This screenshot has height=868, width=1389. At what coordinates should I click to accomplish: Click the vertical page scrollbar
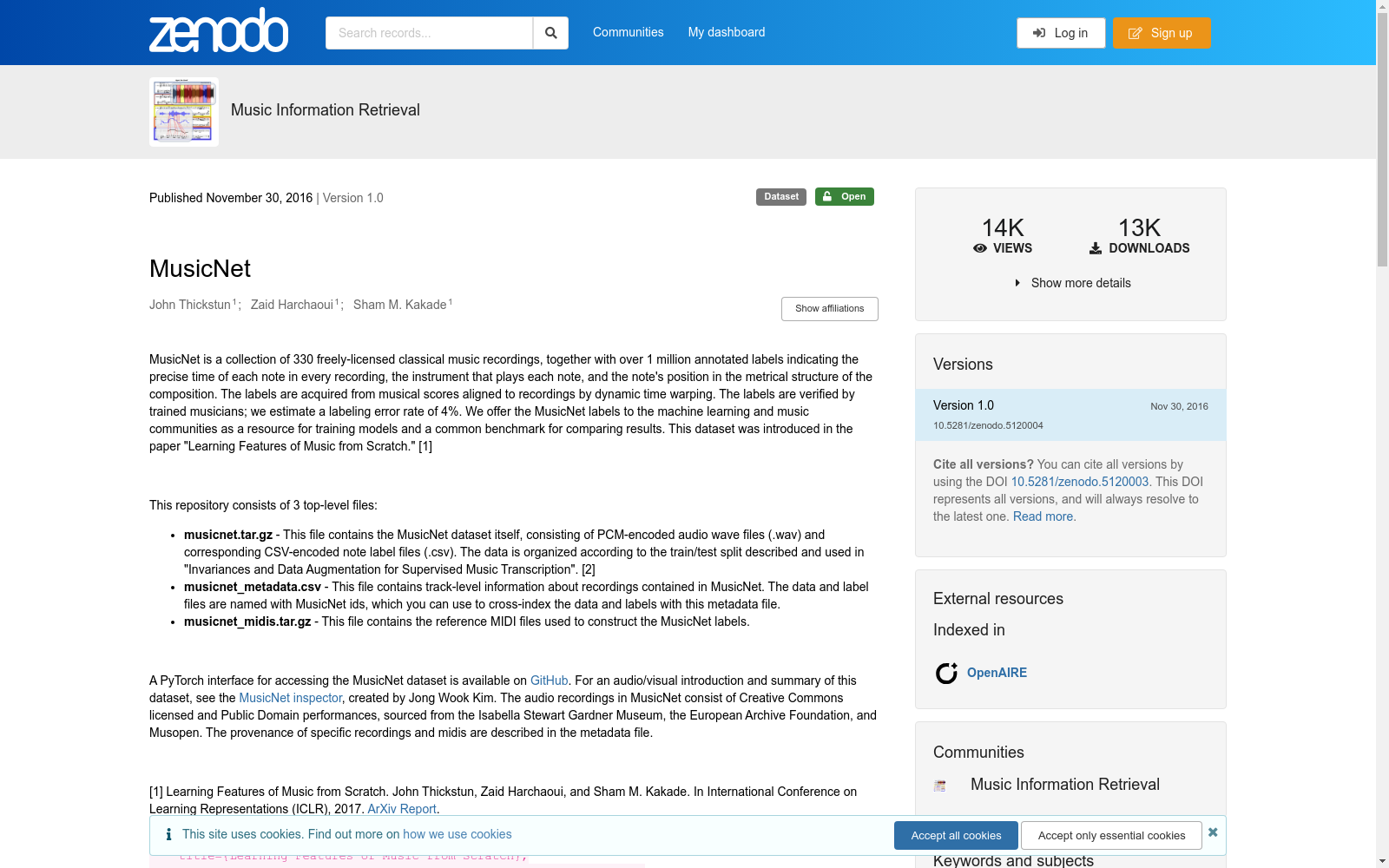point(1382,139)
